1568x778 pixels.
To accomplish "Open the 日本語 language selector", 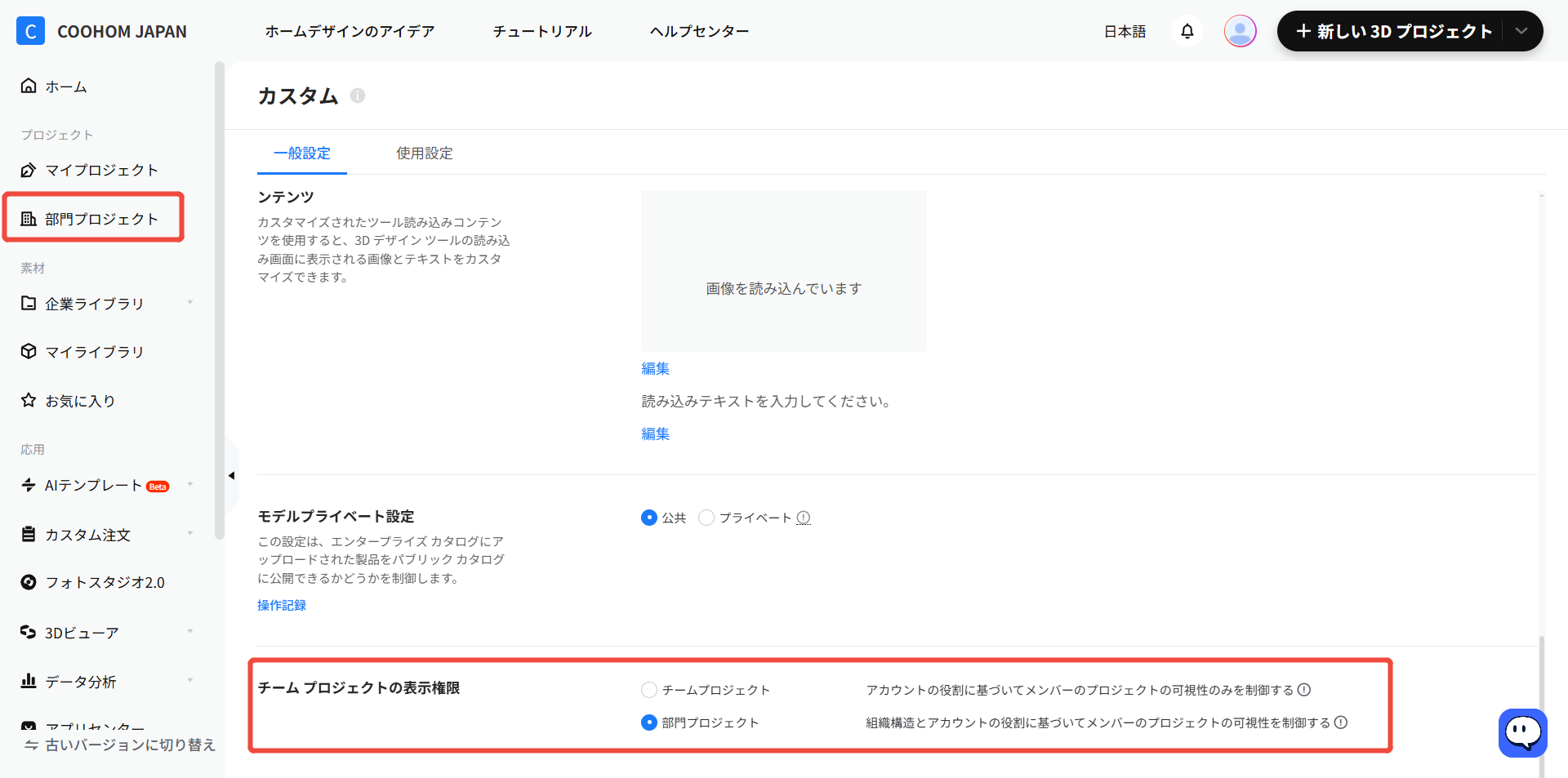I will click(x=1125, y=31).
